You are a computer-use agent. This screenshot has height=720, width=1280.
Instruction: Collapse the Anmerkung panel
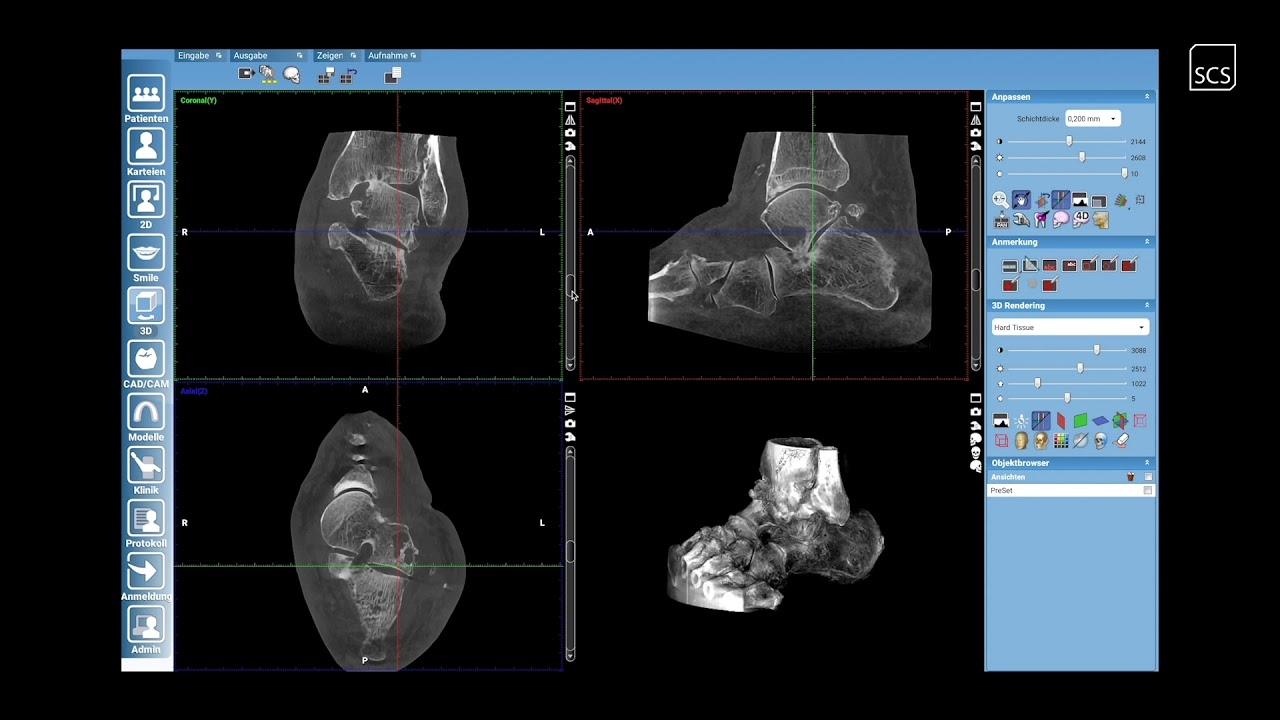click(x=1146, y=241)
